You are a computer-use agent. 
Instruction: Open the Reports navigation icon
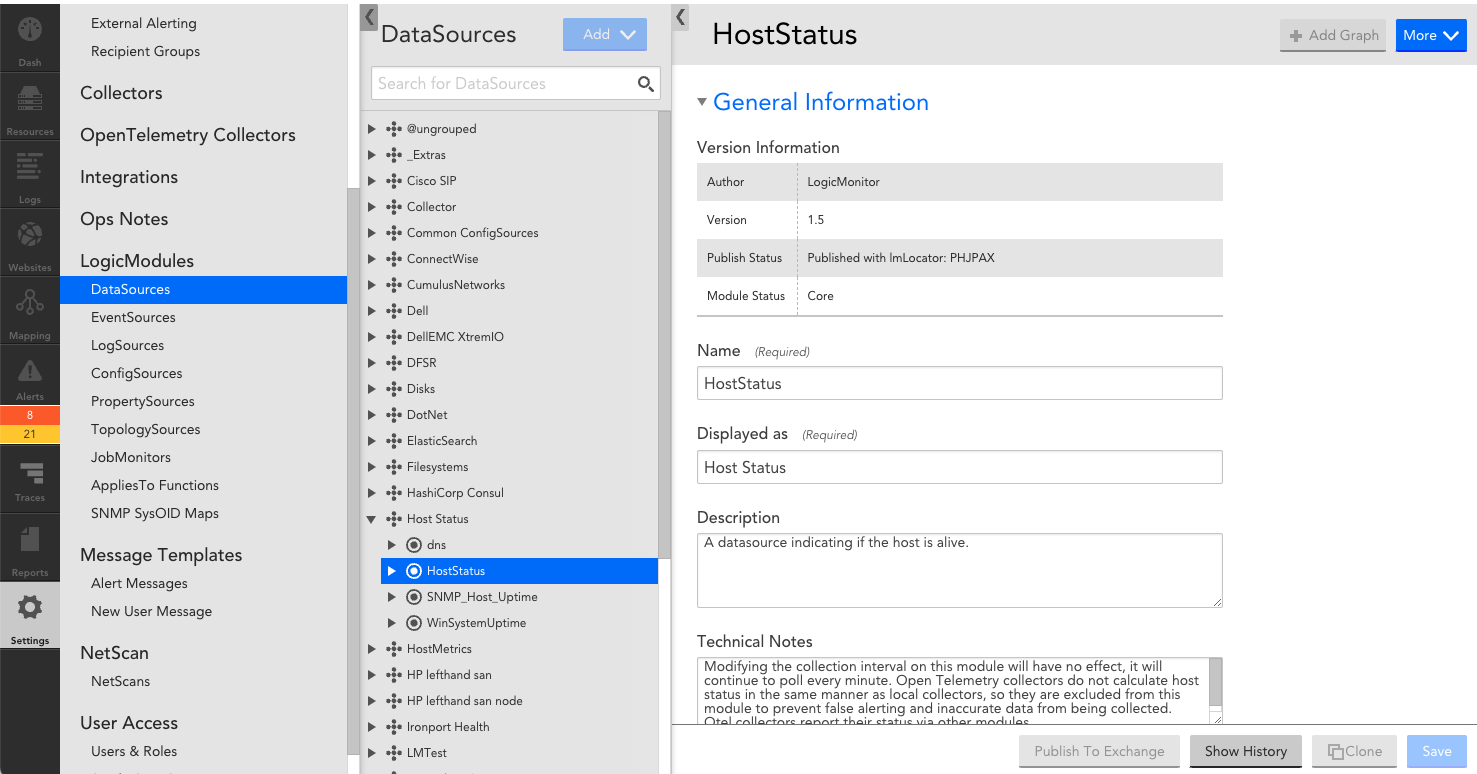coord(30,540)
